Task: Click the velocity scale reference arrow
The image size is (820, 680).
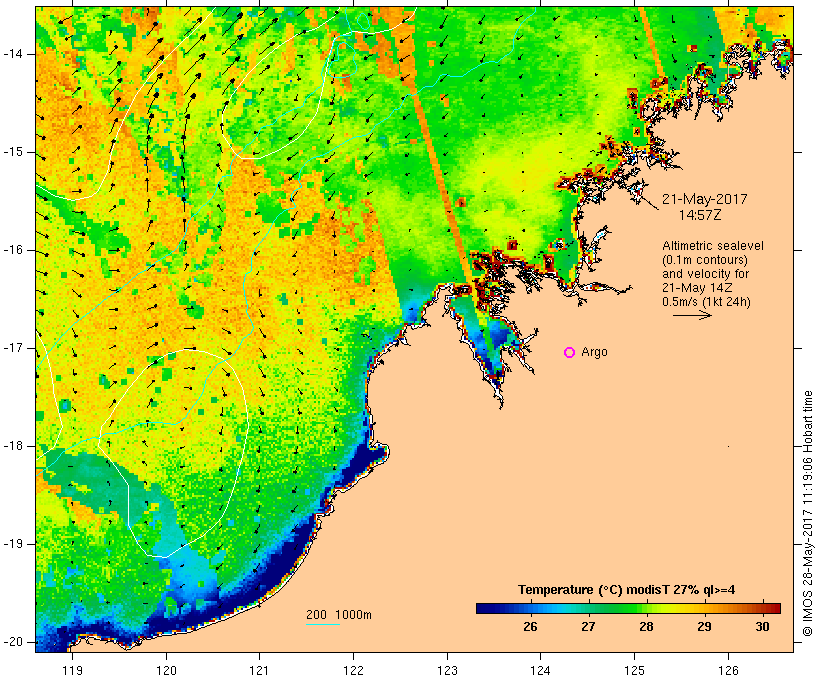Action: (x=692, y=315)
